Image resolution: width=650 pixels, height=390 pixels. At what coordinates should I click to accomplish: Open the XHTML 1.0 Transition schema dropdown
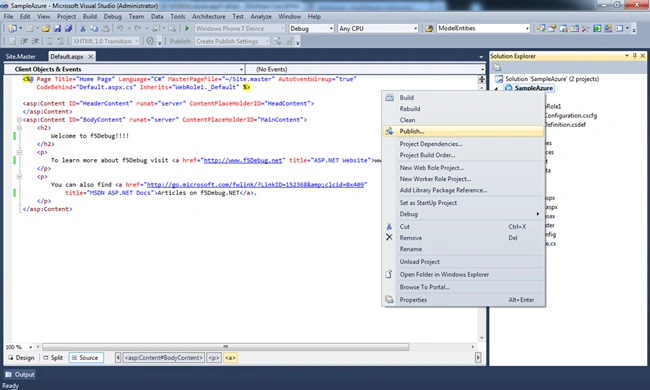(x=137, y=41)
